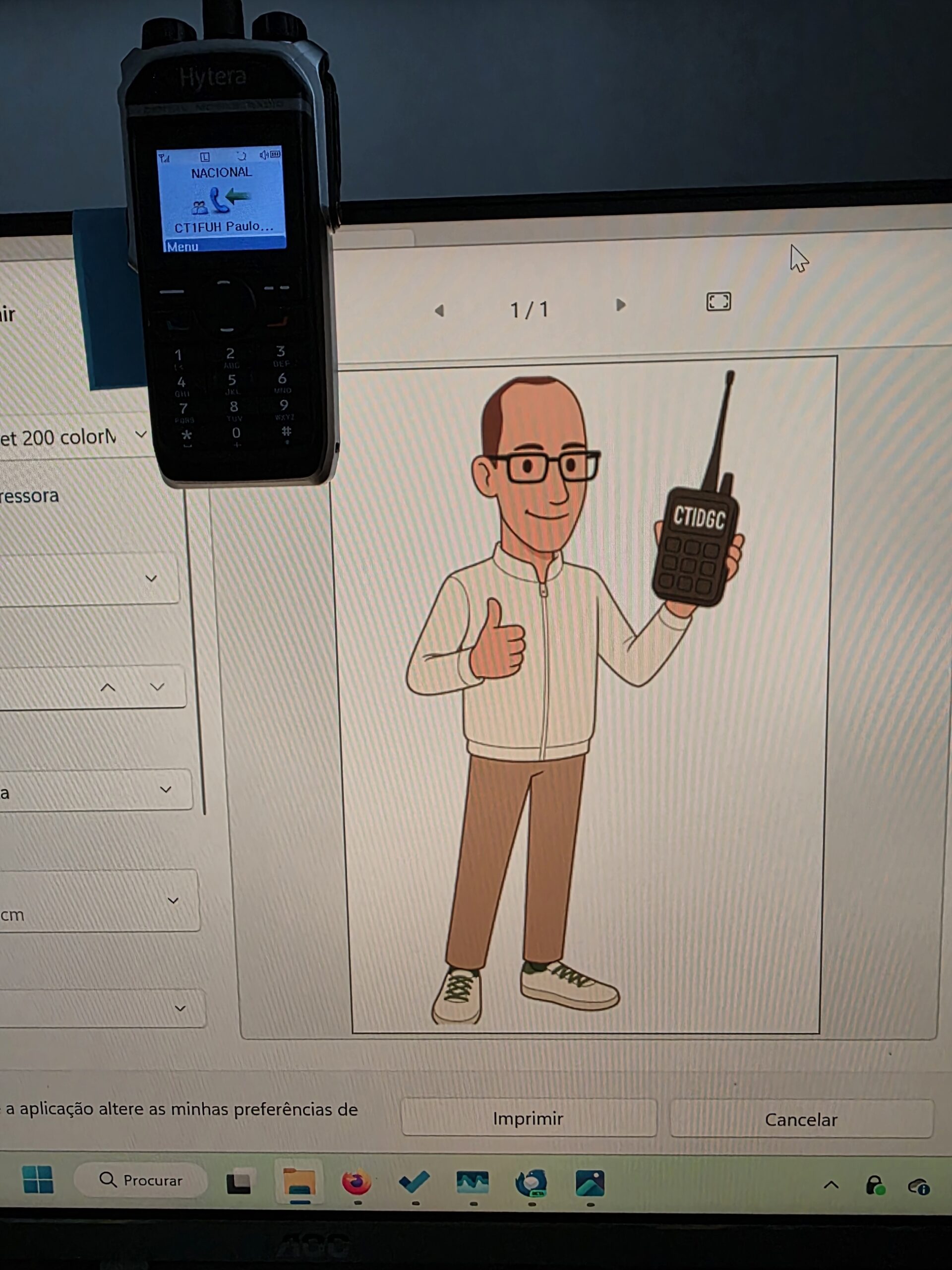Click the '1 / 1' page indicator

pyautogui.click(x=530, y=310)
